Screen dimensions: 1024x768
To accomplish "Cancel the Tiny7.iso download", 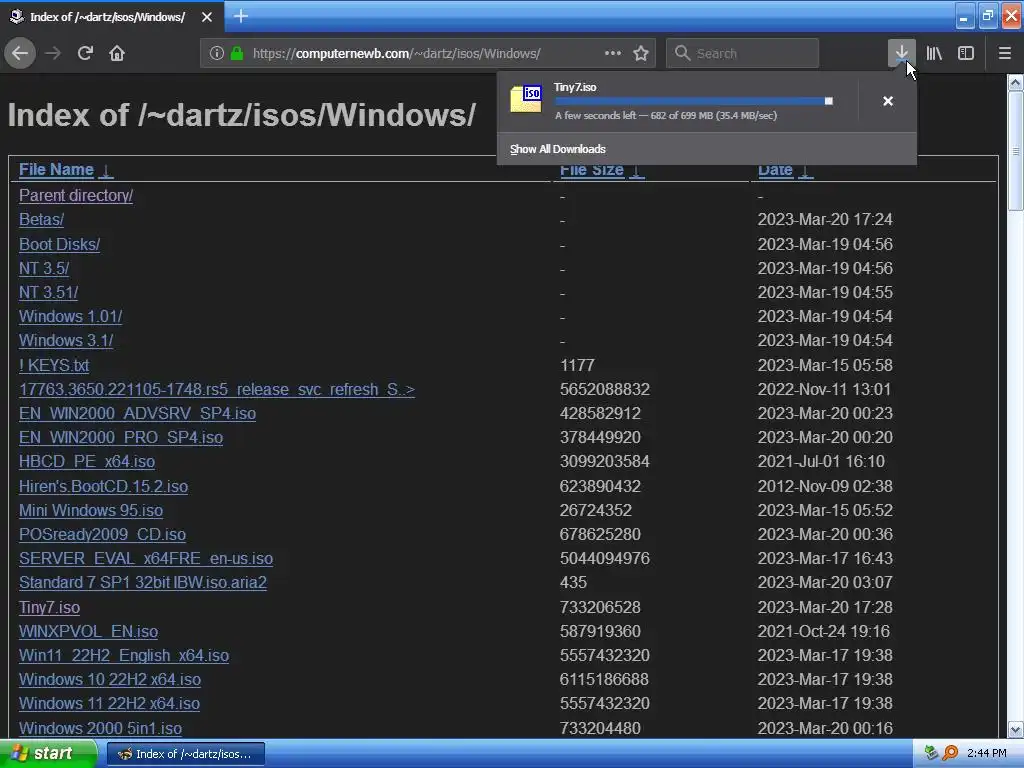I will [x=888, y=101].
